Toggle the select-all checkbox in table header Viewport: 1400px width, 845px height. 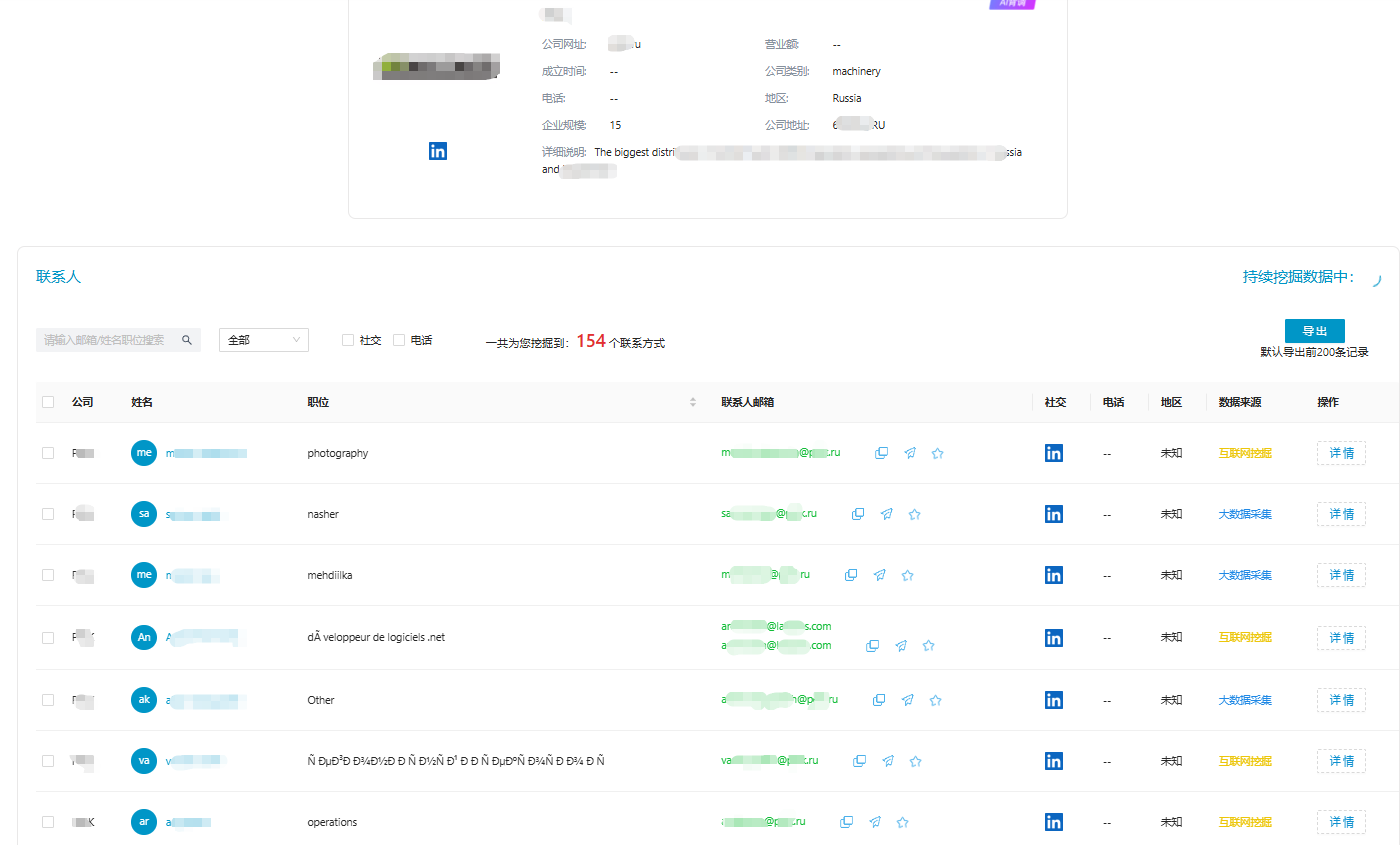(48, 402)
